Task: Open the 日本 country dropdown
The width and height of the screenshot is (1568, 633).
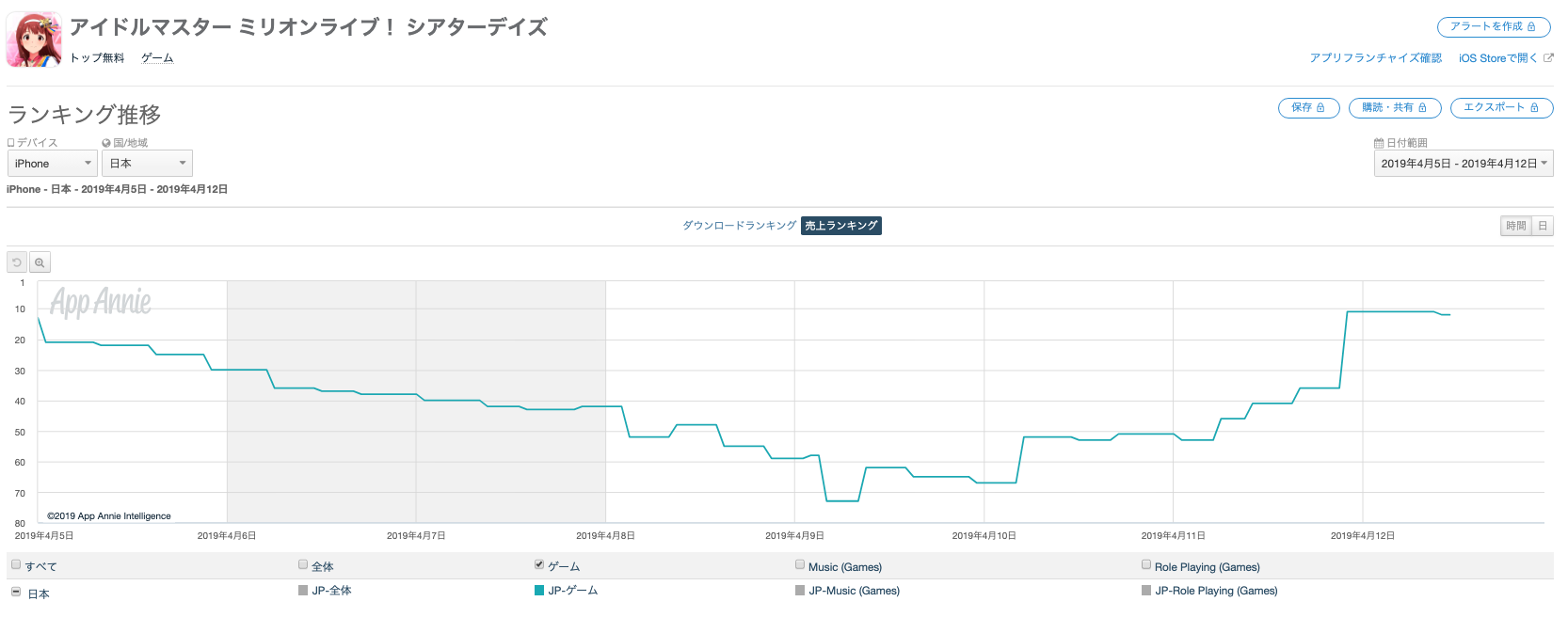Action: [x=147, y=164]
